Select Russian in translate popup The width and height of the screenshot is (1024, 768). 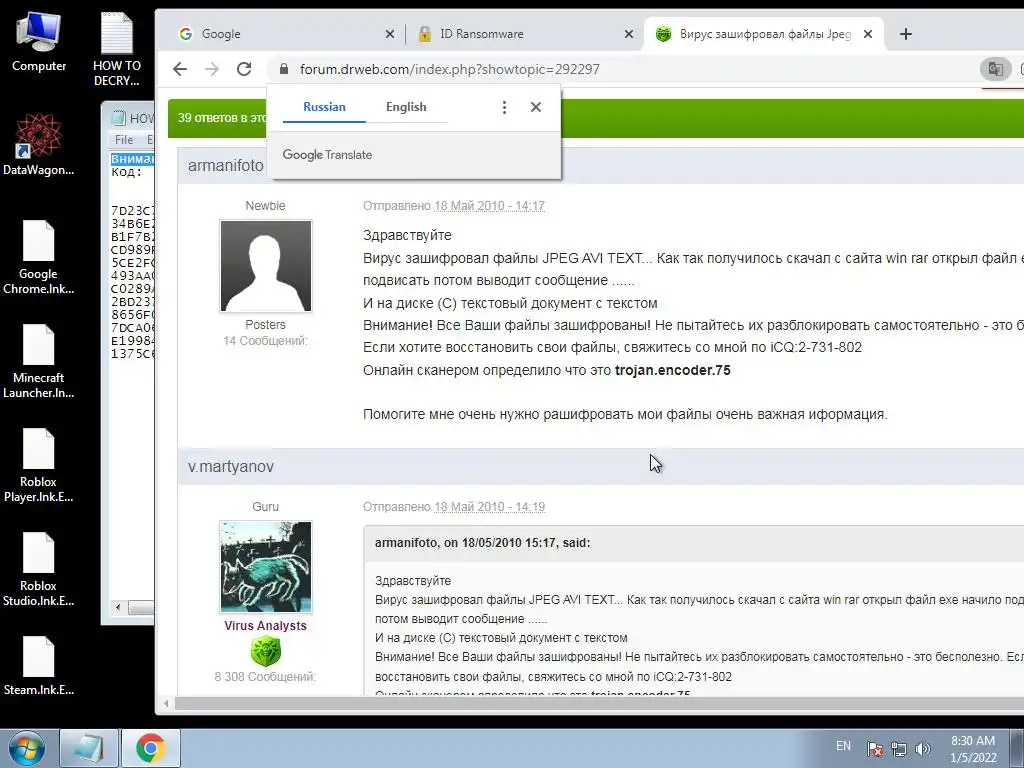[324, 107]
